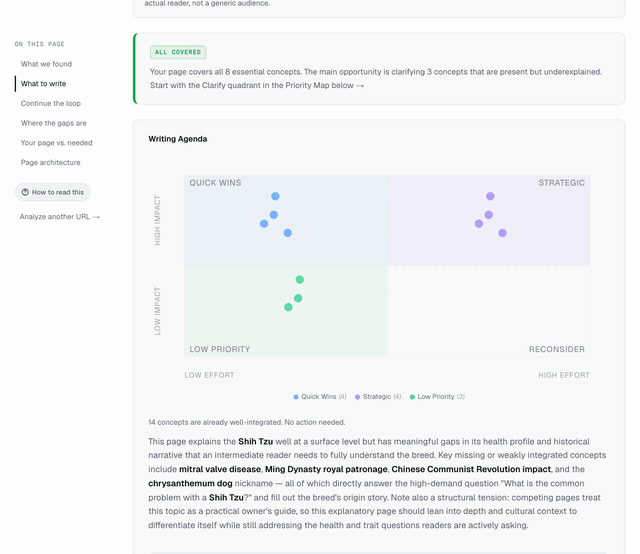Viewport: 640px width, 554px height.
Task: Select the What to write nav item
Action: point(43,84)
